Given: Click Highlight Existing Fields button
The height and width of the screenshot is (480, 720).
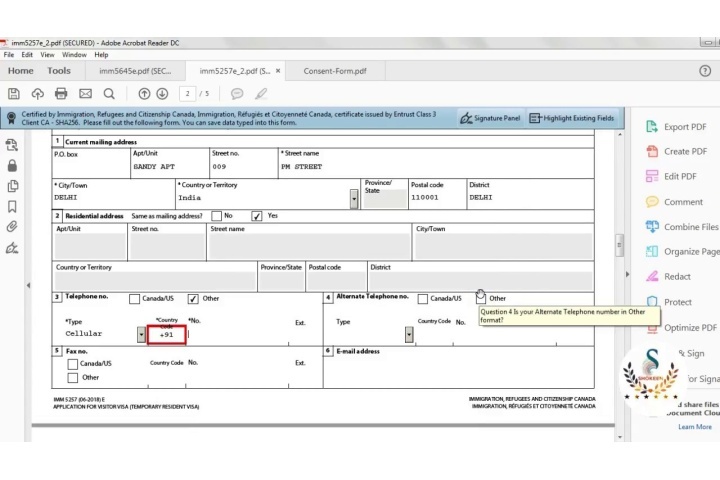Looking at the screenshot, I should (x=572, y=118).
